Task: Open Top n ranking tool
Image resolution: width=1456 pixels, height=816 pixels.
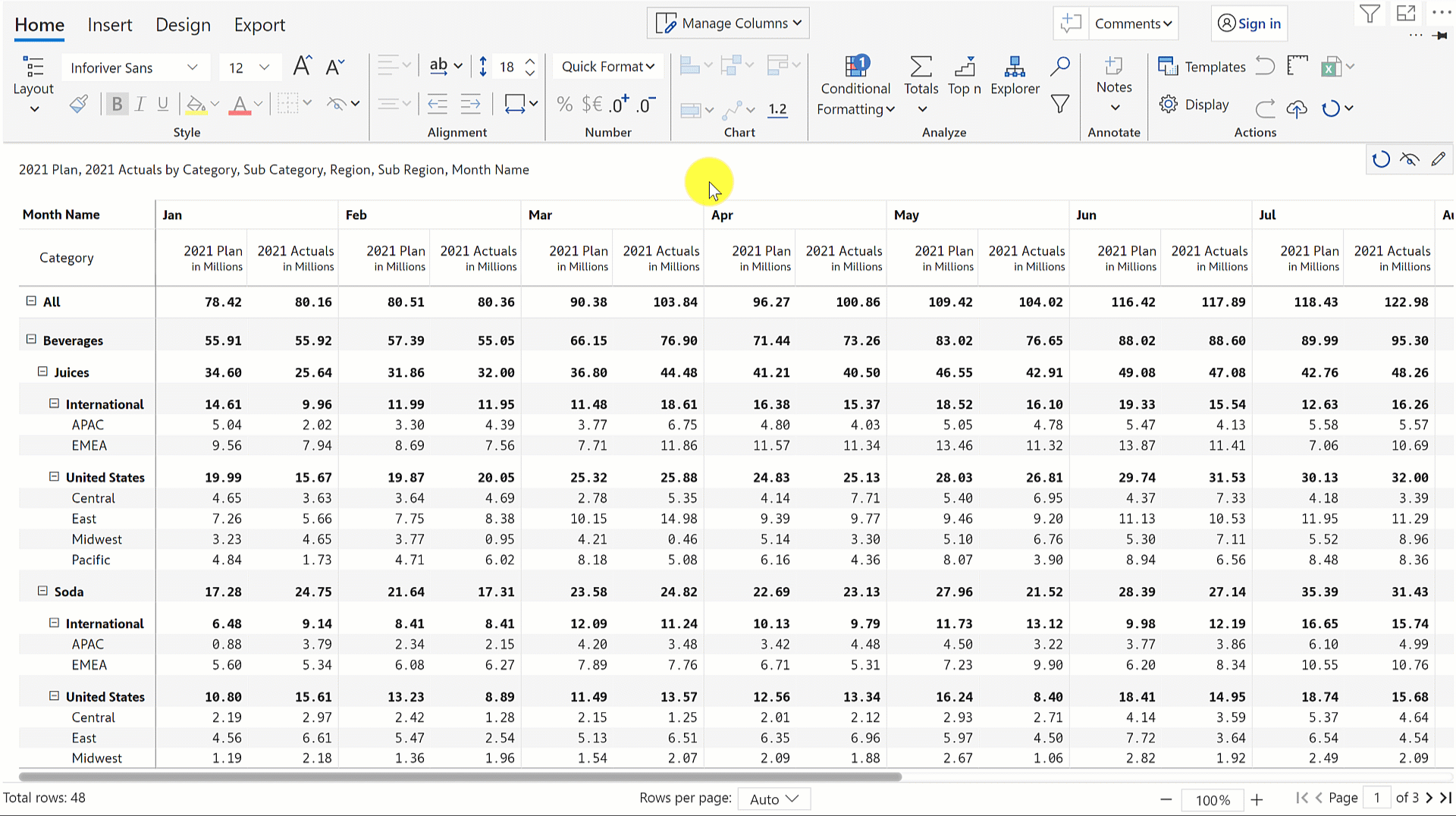Action: 965,75
